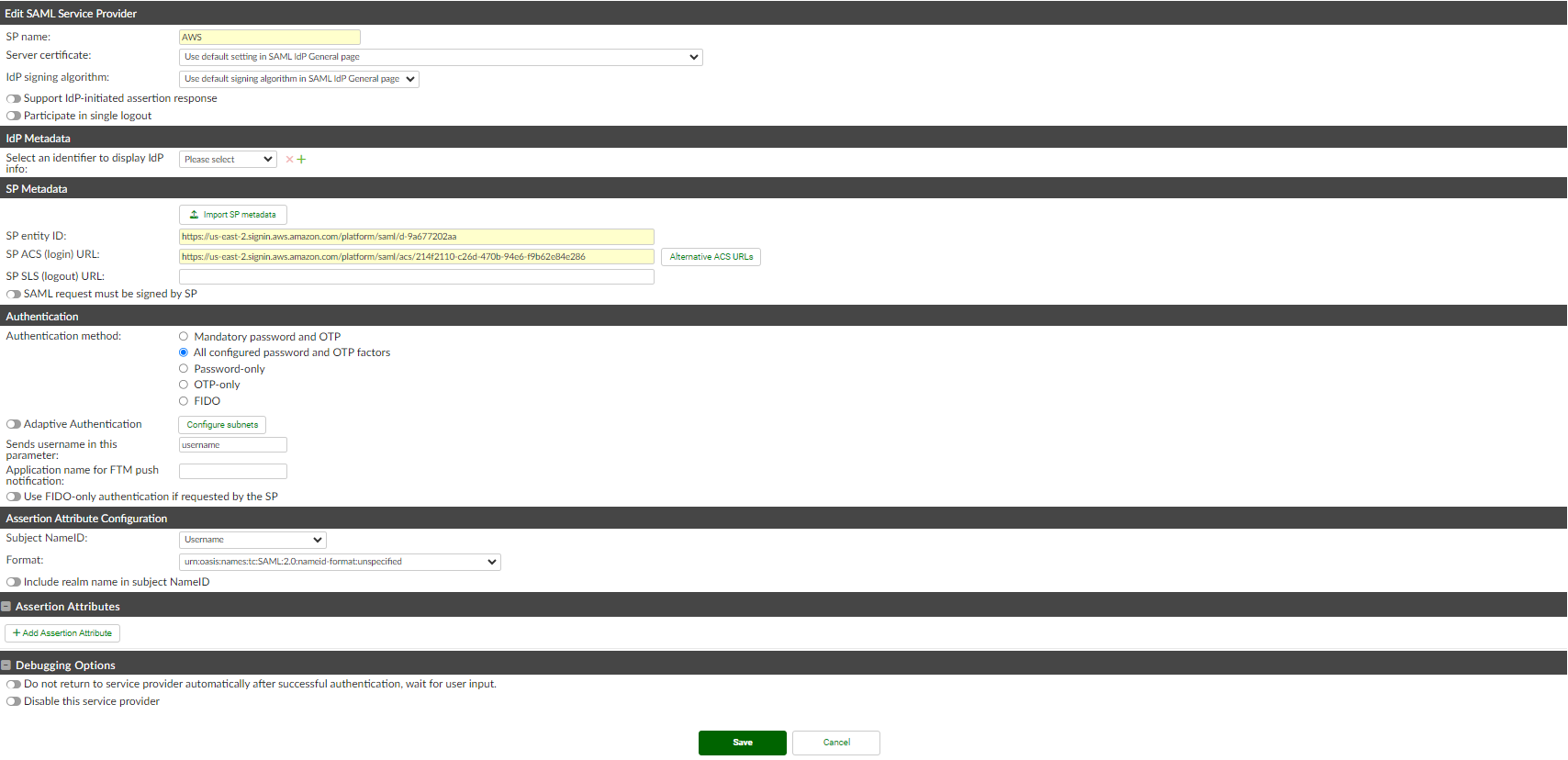Screen dimensions: 1568x760
Task: Select Mandatory password and OTP method
Action: [184, 337]
